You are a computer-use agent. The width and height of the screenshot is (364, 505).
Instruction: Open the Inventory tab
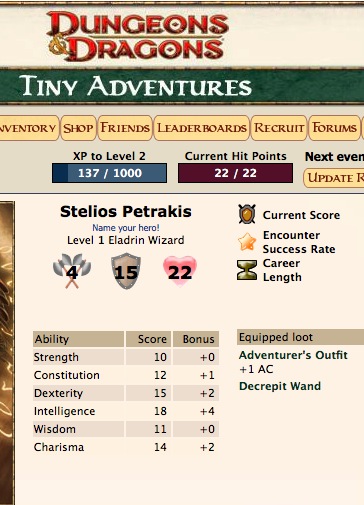click(28, 128)
